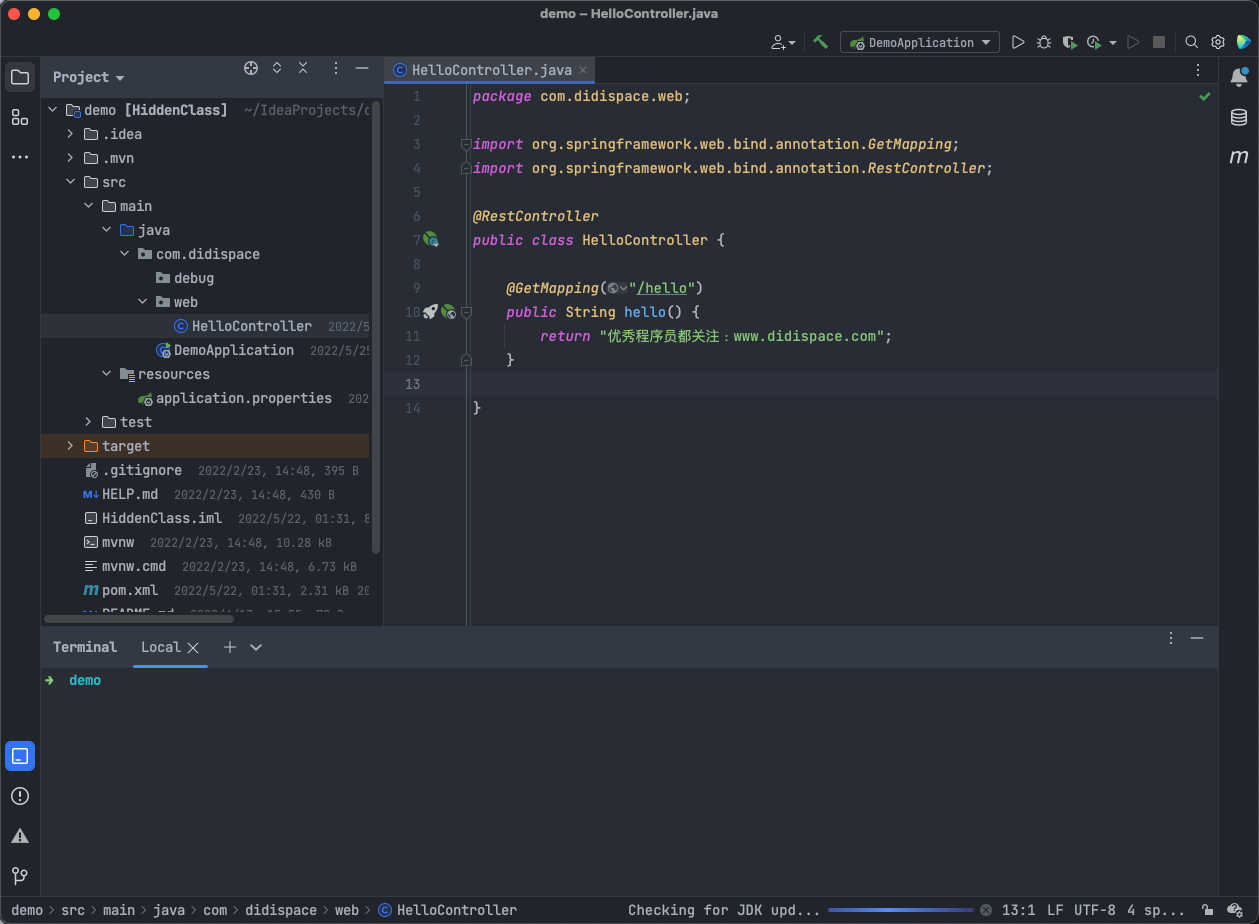Toggle the read-only lock in the status bar
This screenshot has height=924, width=1259.
click(x=1208, y=910)
